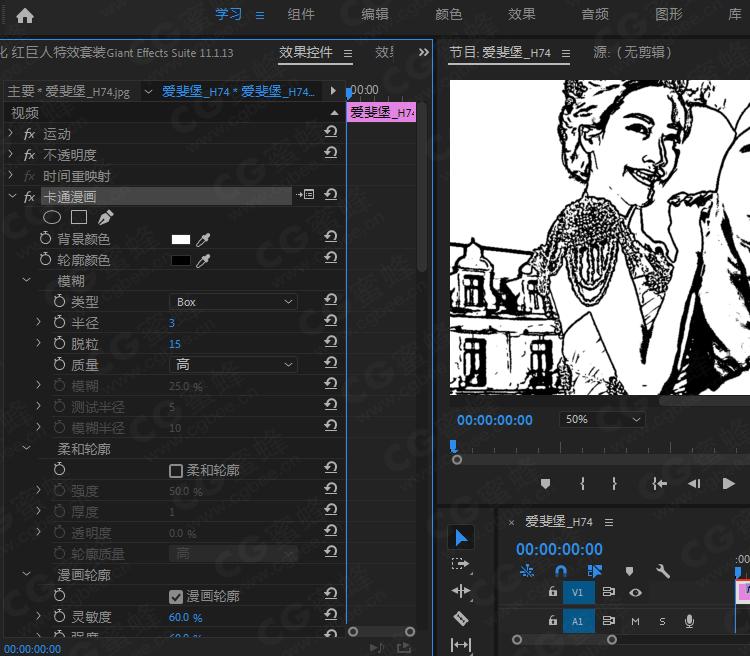
Task: Toggle the fx switch for 运动
Action: (29, 134)
